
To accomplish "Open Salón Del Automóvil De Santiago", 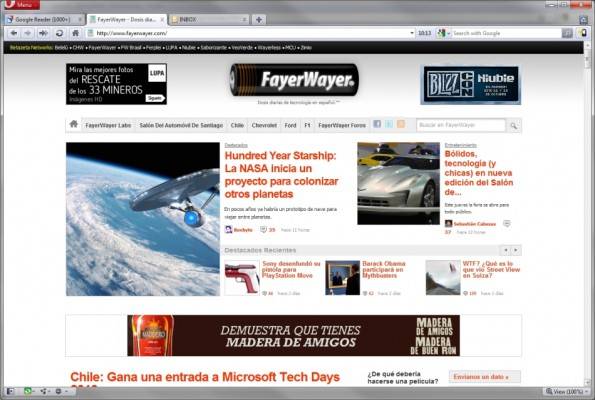I will pos(181,125).
